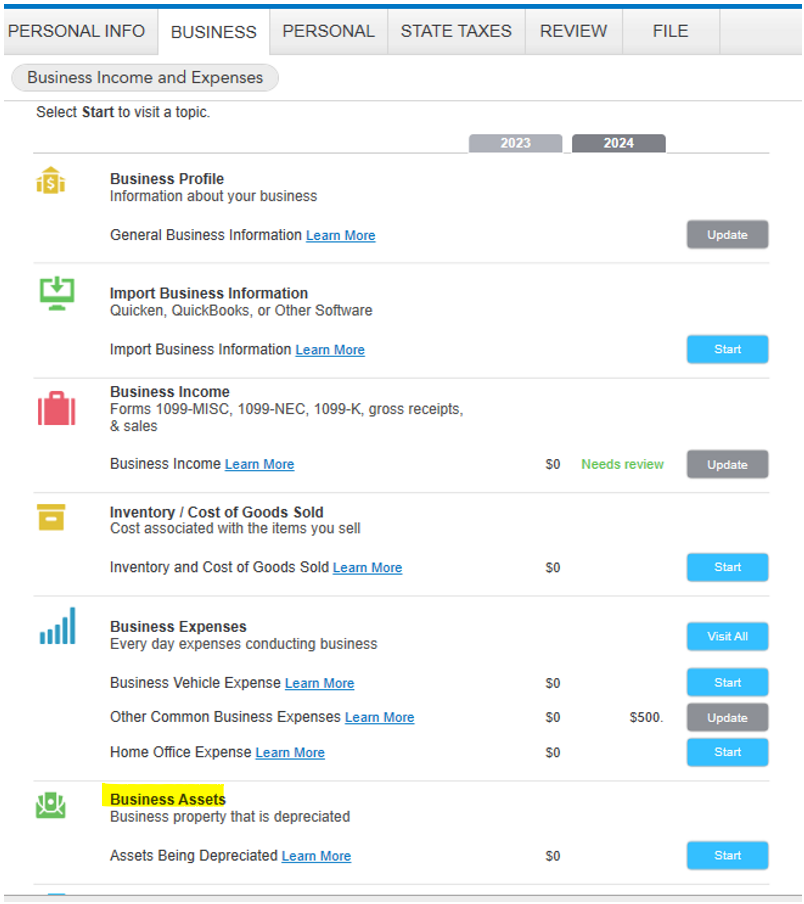Click the Business Income and Expenses breadcrumb
The width and height of the screenshot is (804, 904).
[144, 77]
